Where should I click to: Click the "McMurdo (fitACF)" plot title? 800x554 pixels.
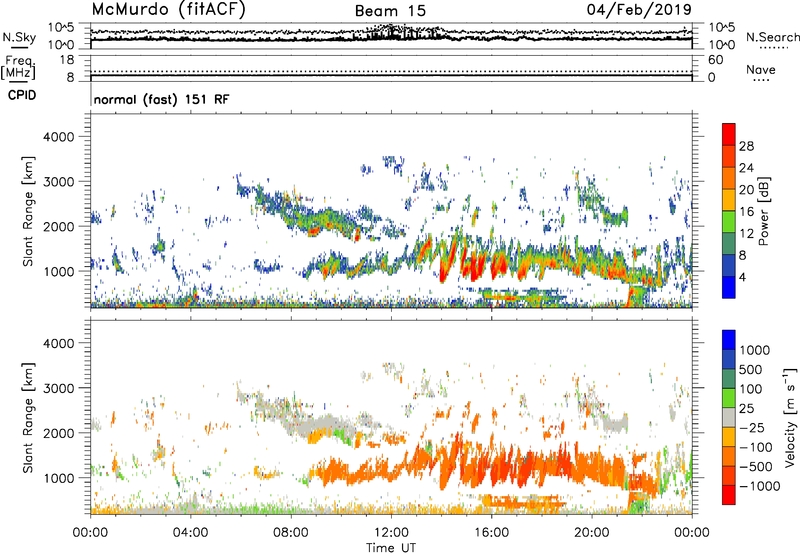168,10
